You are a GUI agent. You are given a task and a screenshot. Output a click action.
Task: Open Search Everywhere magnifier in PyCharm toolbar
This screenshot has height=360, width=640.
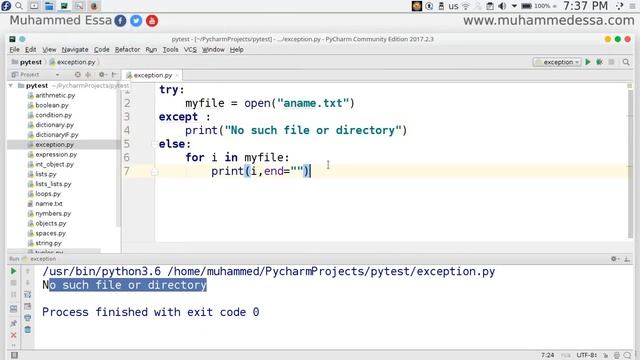626,62
